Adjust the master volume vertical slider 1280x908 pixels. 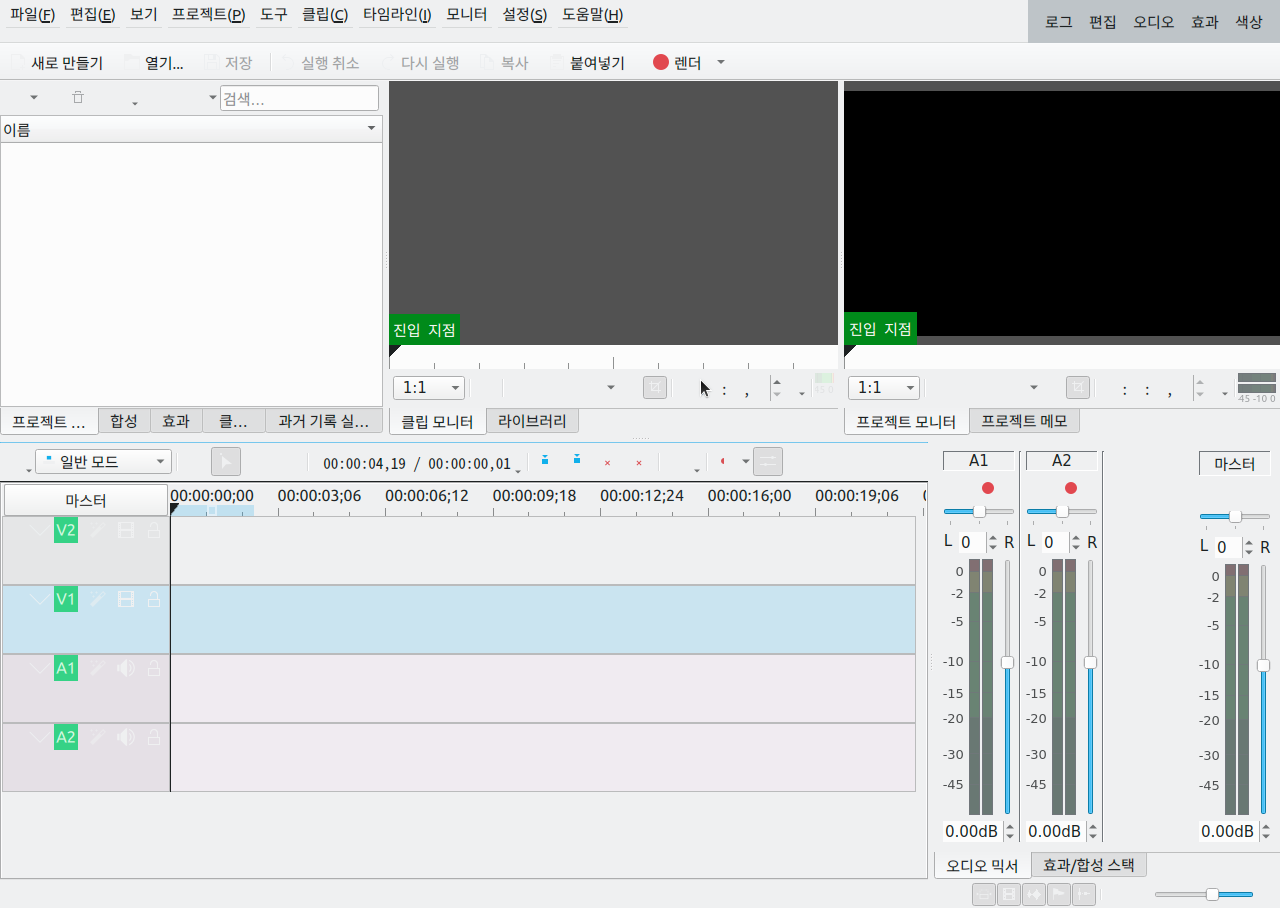(1263, 689)
